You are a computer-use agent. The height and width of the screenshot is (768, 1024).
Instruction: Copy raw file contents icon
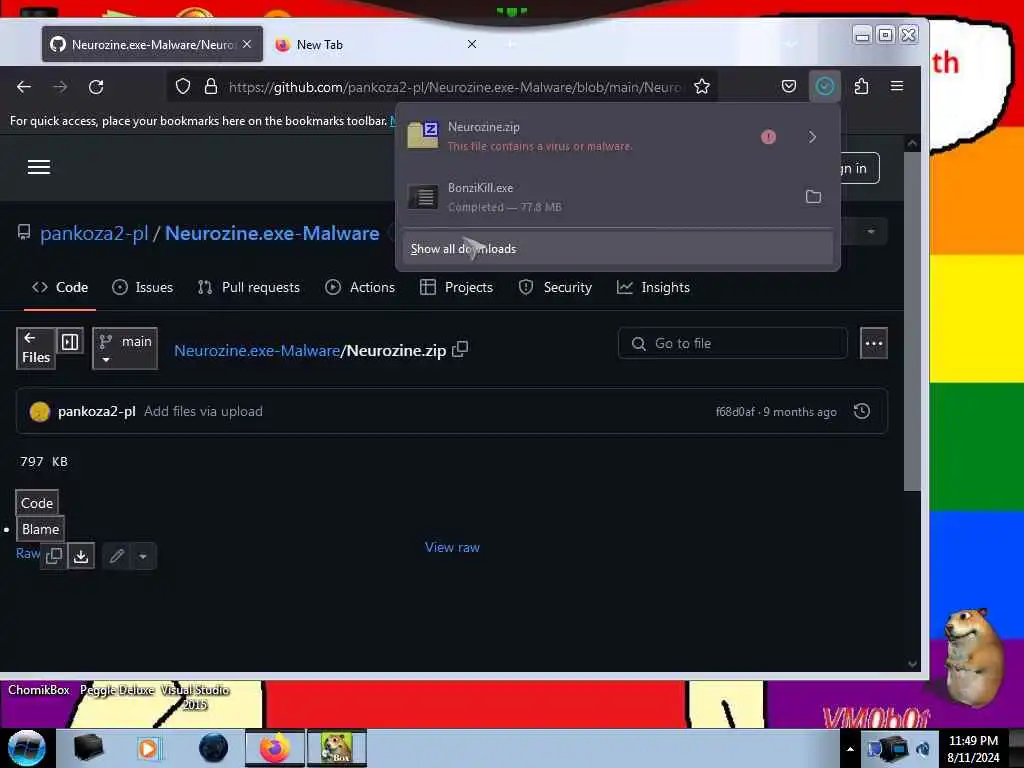pyautogui.click(x=54, y=556)
